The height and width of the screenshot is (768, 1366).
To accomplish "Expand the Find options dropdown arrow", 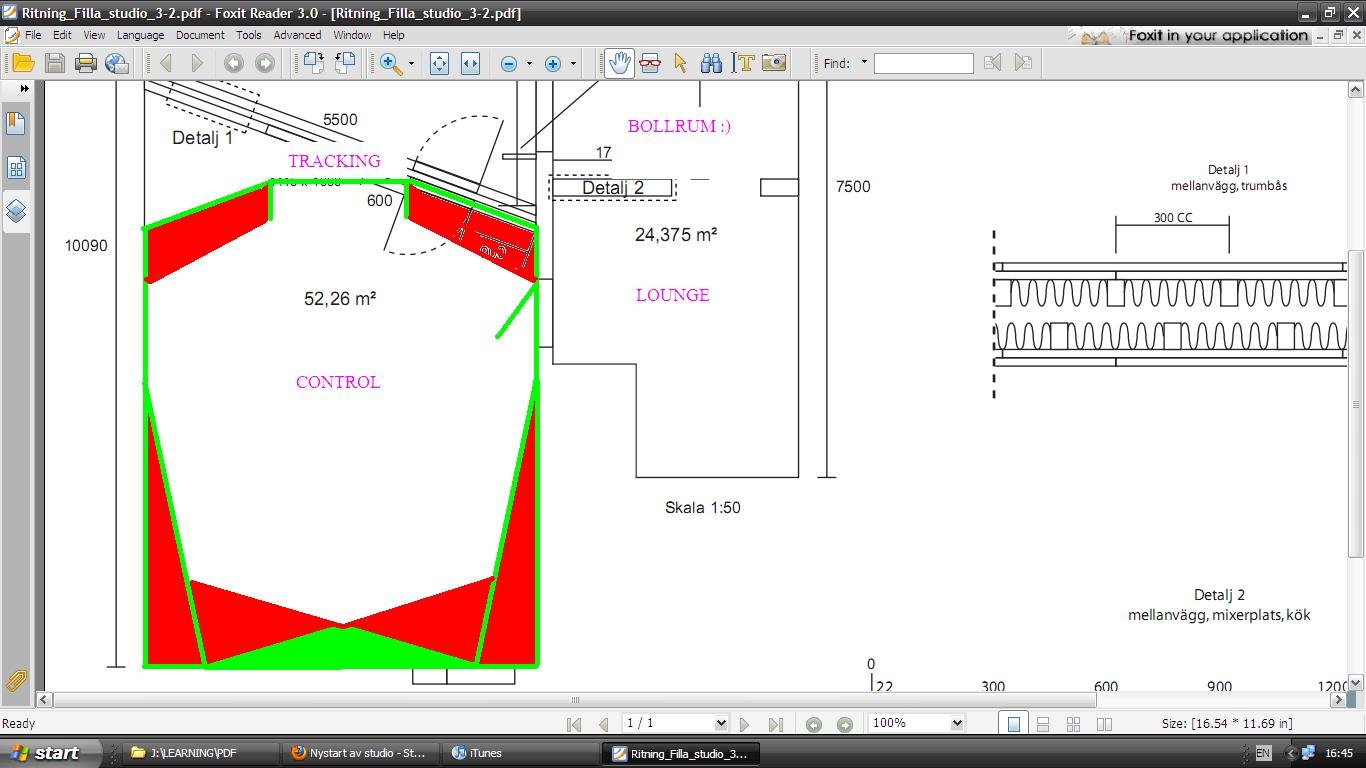I will pyautogui.click(x=864, y=63).
